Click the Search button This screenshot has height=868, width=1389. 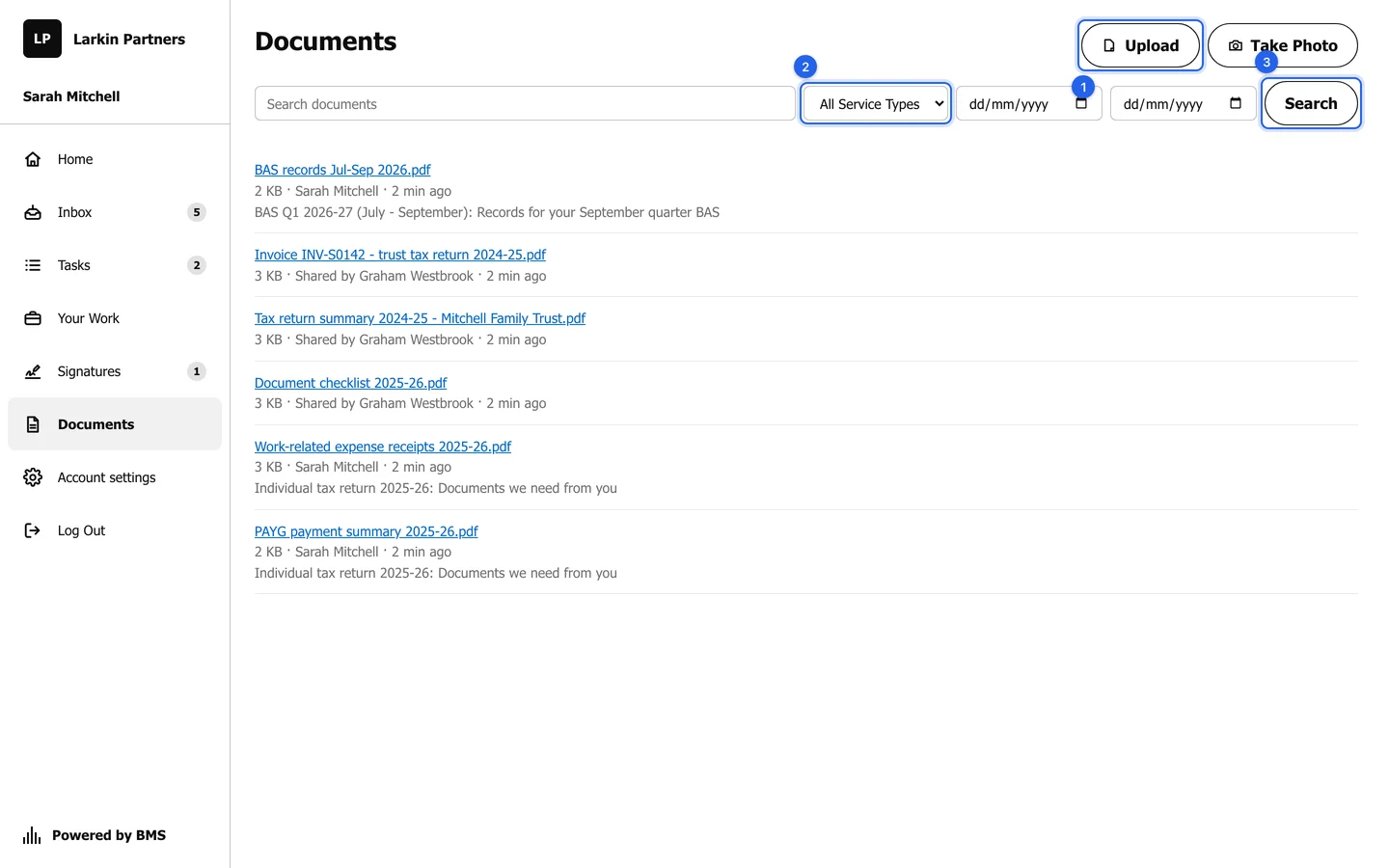click(1311, 103)
